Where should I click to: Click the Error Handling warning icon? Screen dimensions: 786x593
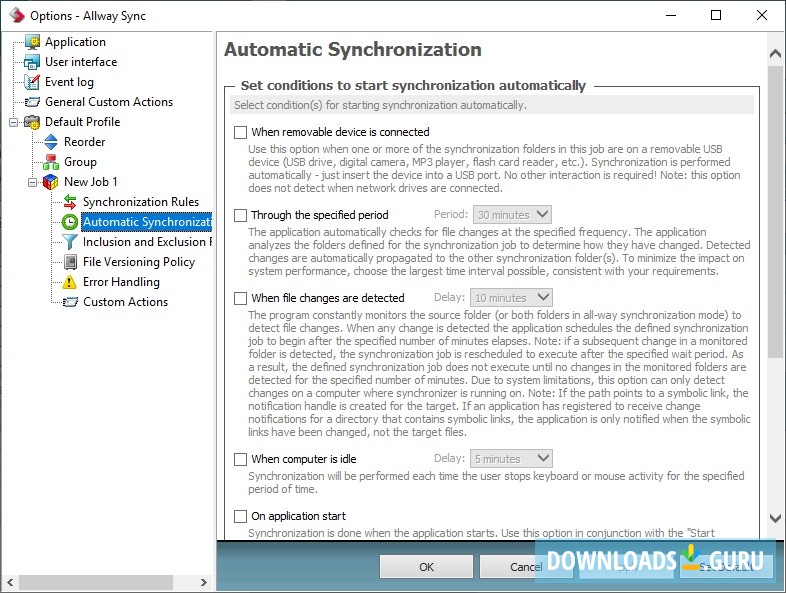click(70, 282)
